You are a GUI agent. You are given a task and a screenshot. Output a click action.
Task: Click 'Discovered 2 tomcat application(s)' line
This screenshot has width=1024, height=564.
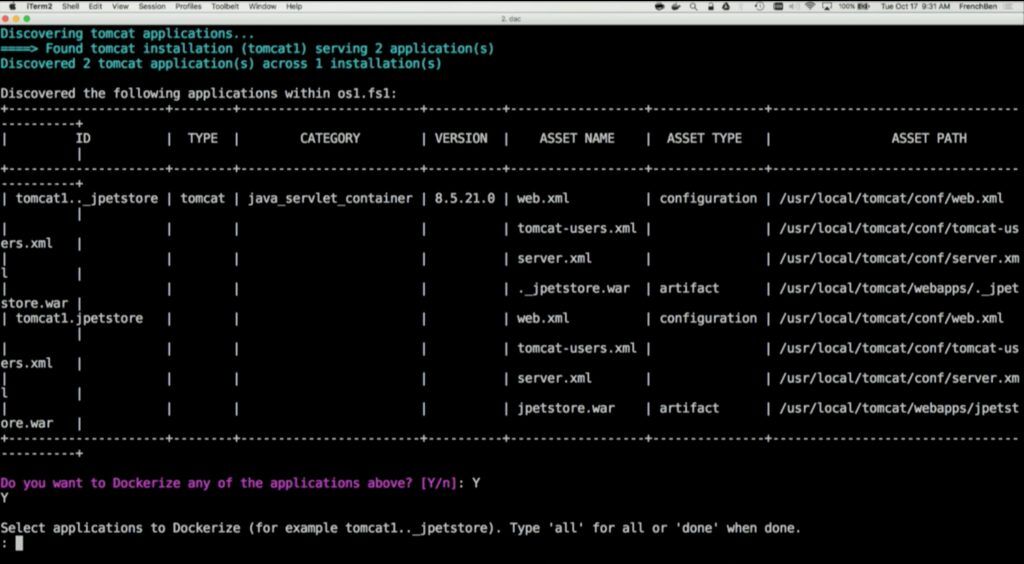click(x=221, y=64)
